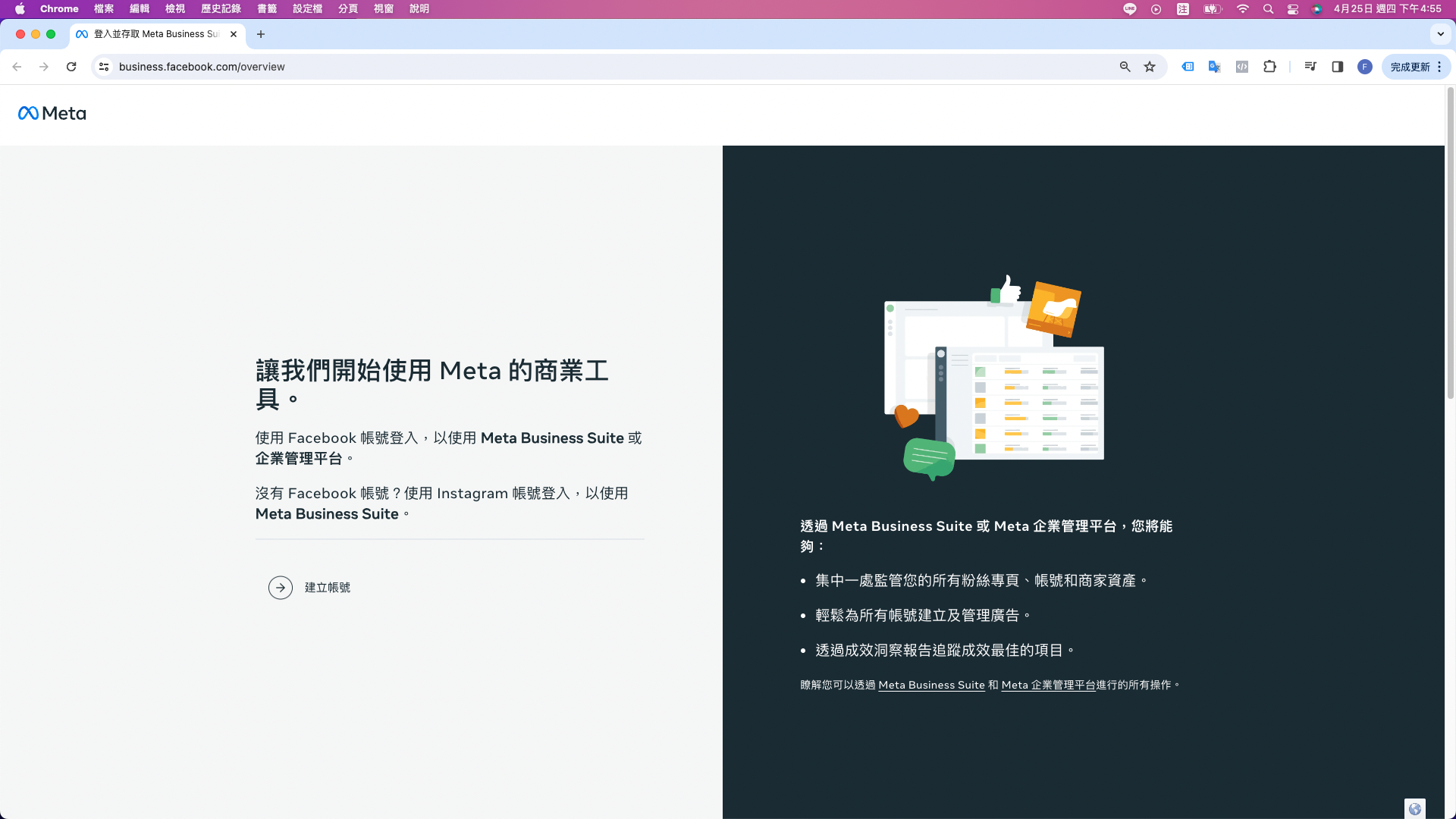The image size is (1456, 819).
Task: Open the 歷史記錄 menu
Action: click(x=221, y=9)
